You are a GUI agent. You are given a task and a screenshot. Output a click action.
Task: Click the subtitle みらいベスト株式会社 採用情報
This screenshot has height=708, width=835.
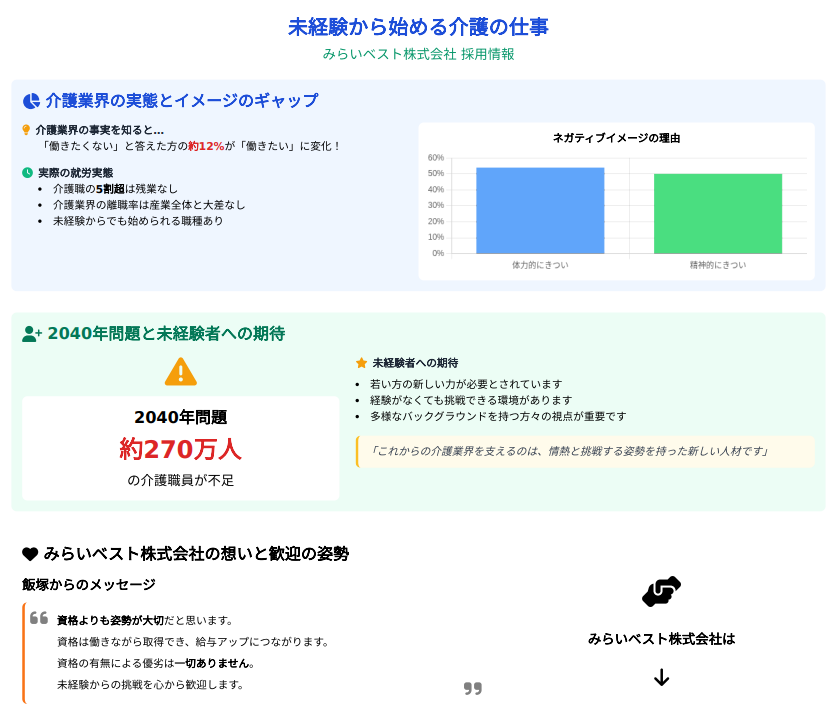tap(418, 54)
